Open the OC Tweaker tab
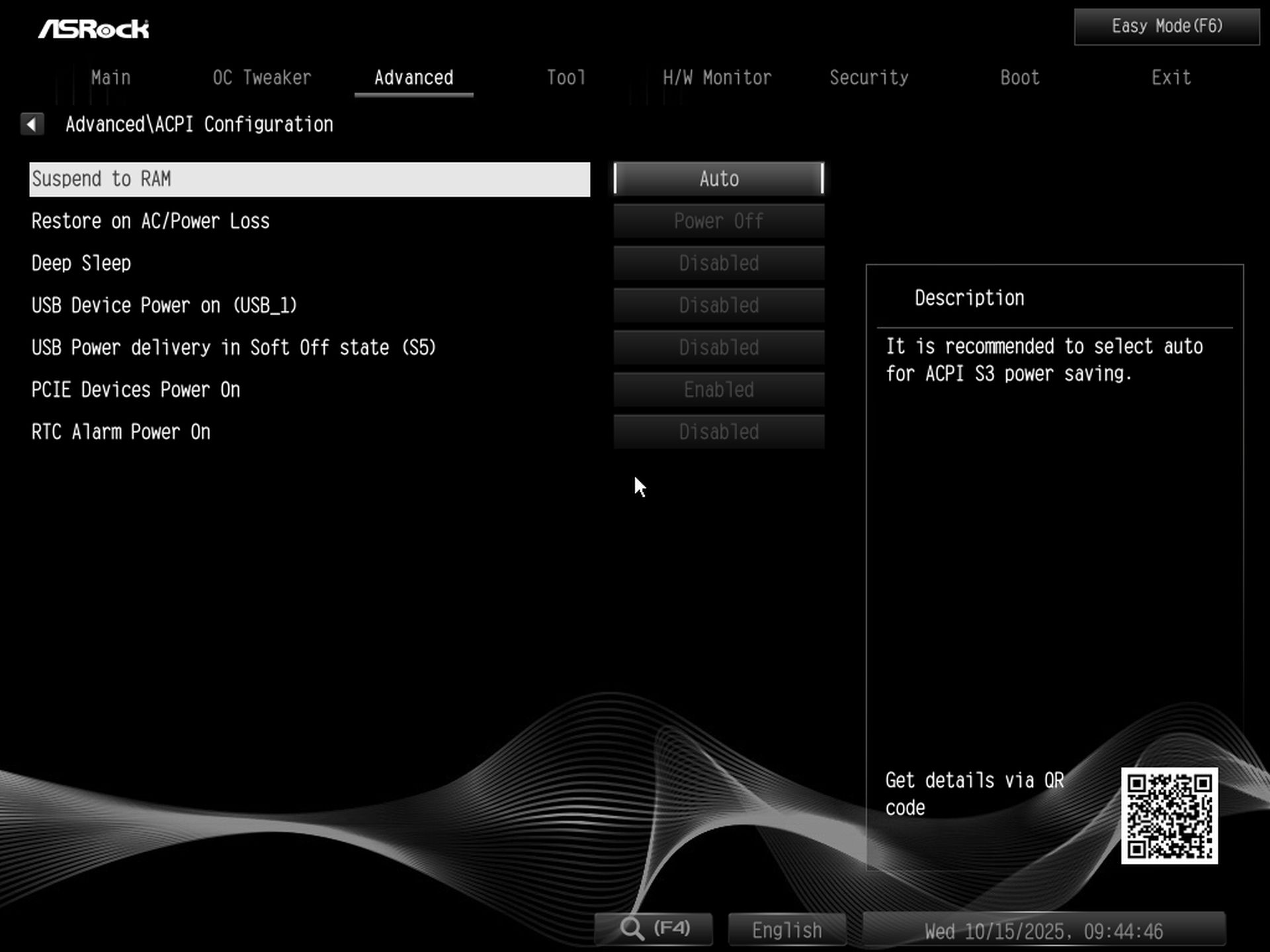Image resolution: width=1270 pixels, height=952 pixels. (262, 77)
